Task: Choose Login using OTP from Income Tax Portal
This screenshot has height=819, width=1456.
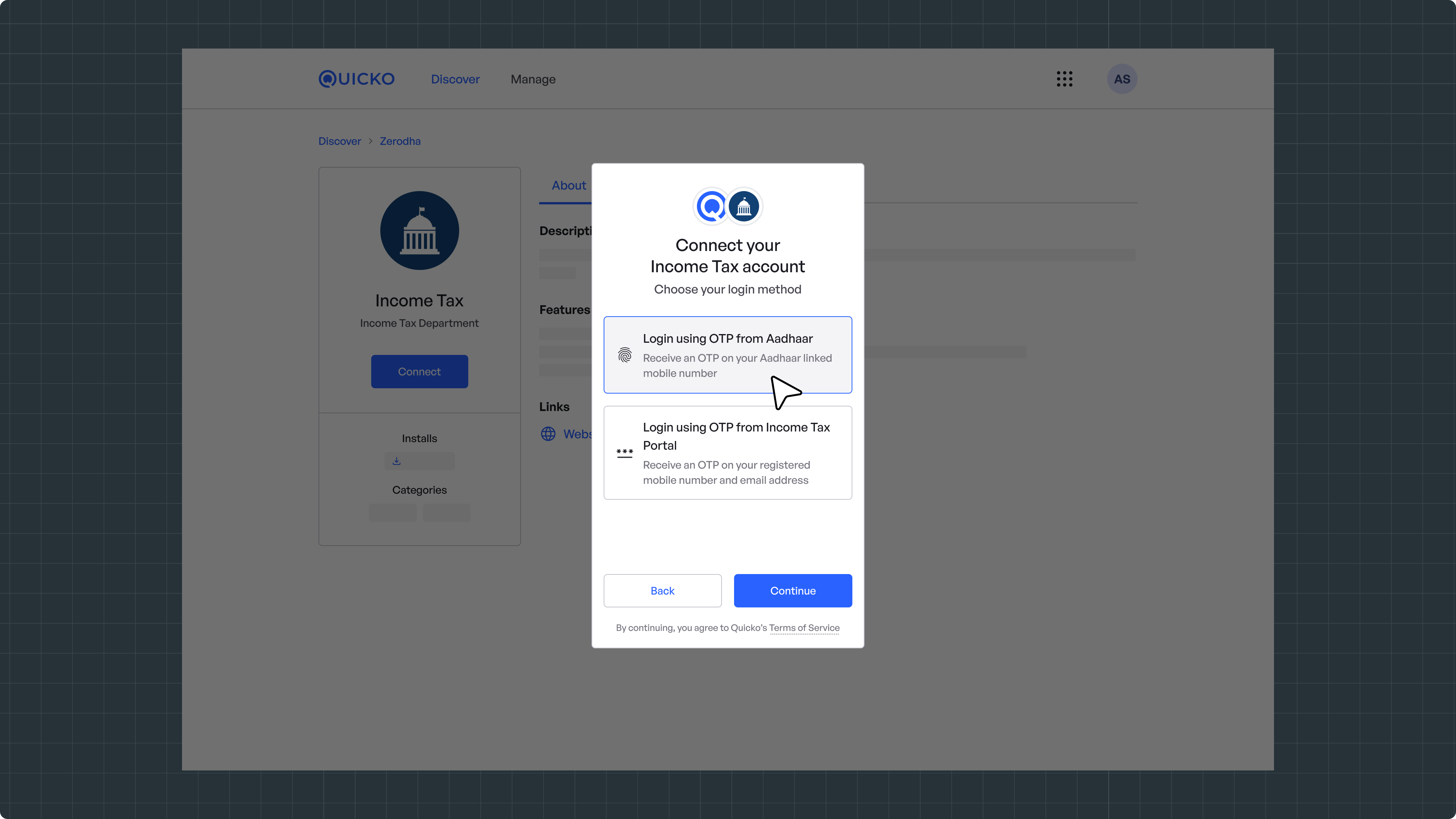Action: coord(728,453)
